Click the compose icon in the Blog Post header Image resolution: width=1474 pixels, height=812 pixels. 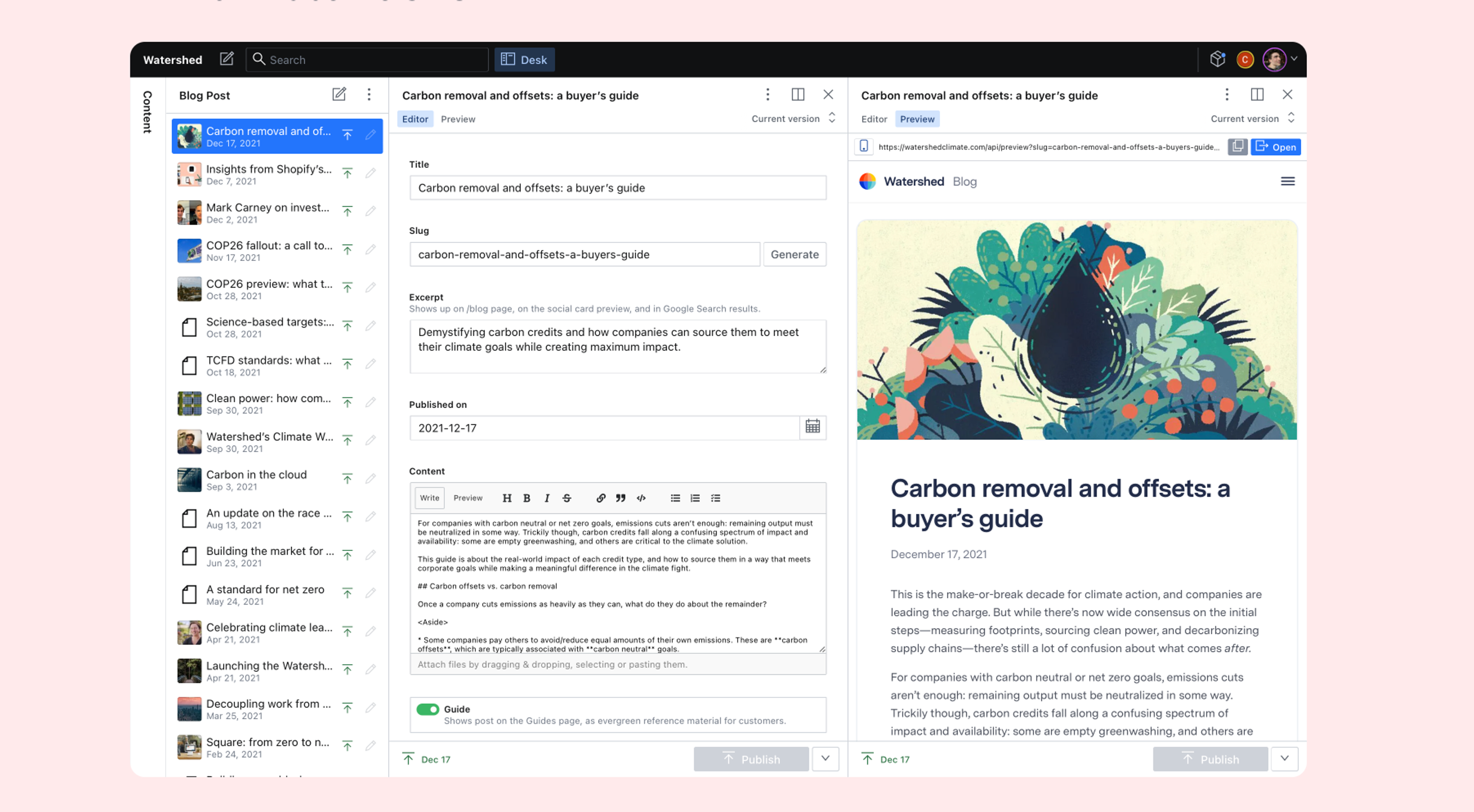click(x=339, y=94)
